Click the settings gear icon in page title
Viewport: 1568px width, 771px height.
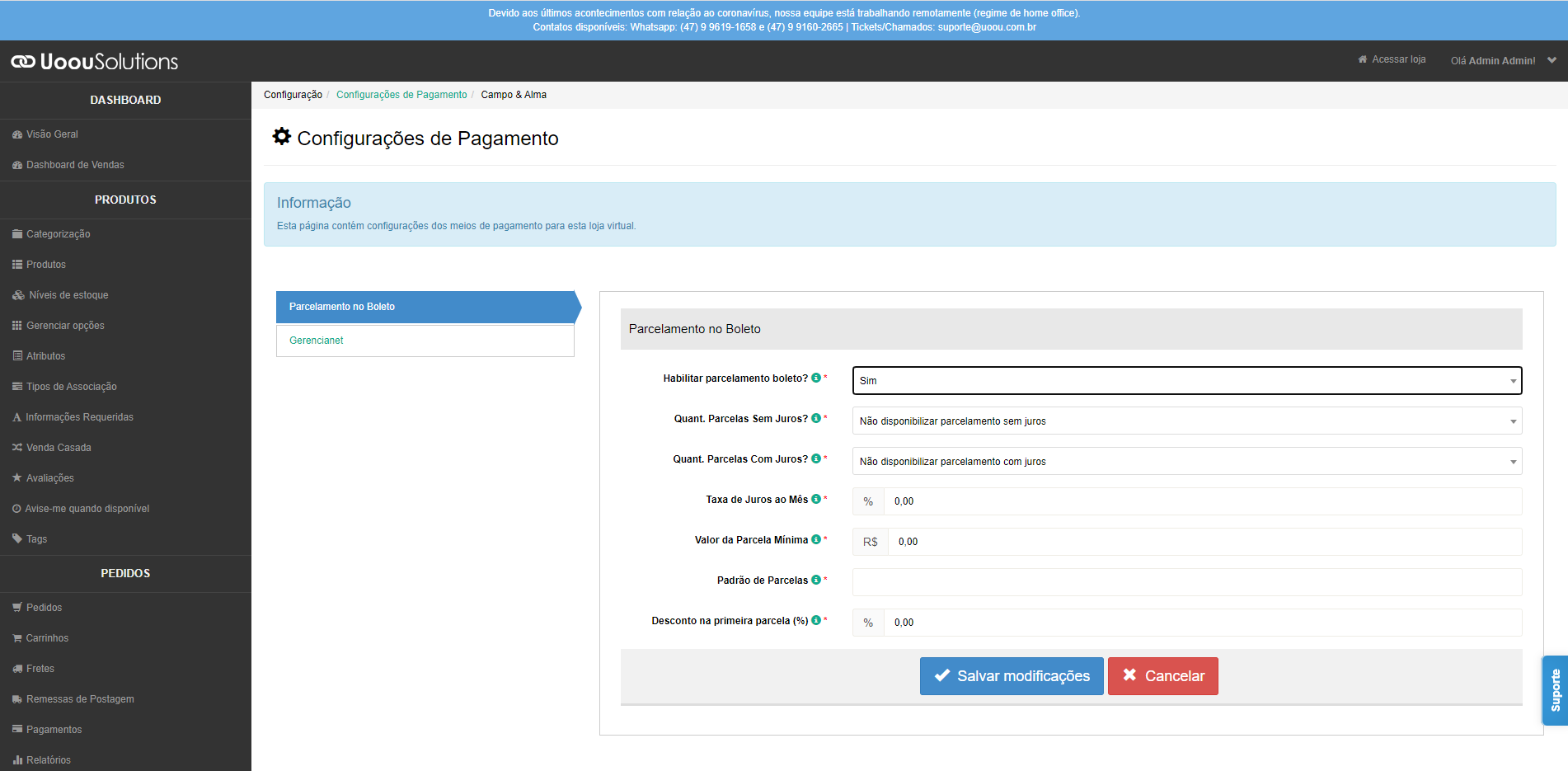(282, 136)
